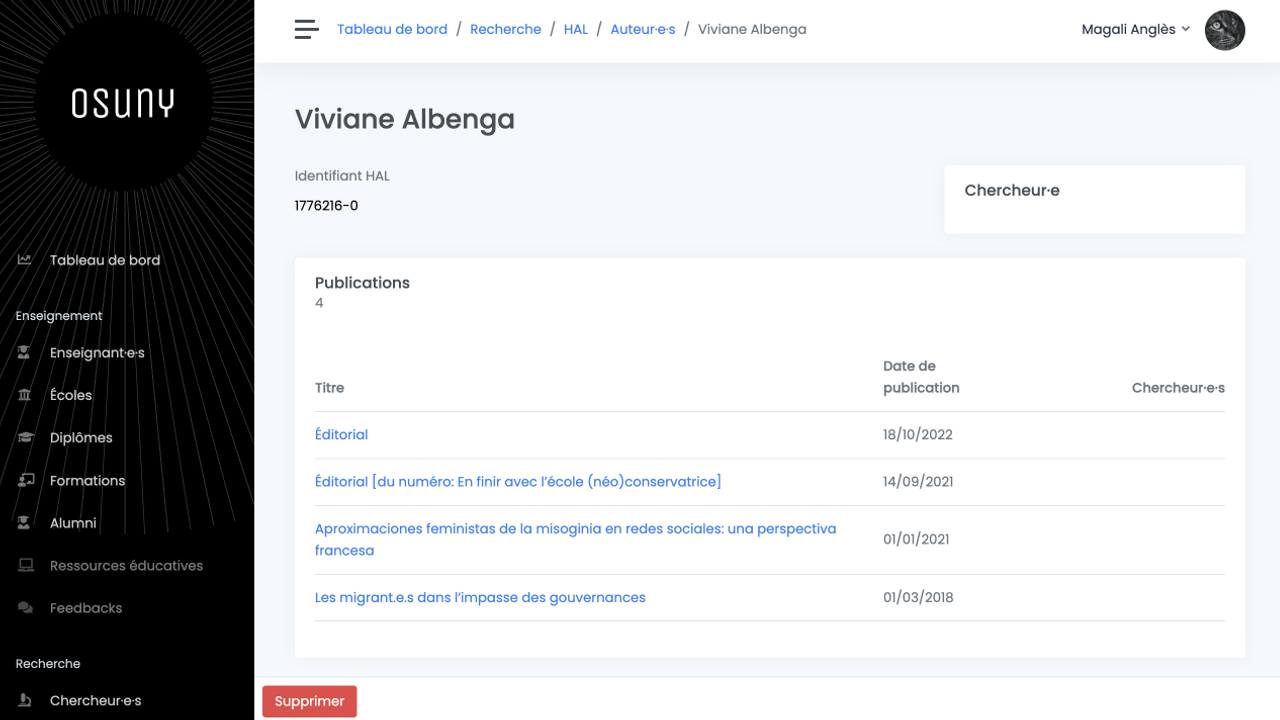Click the user avatar picture

(x=1224, y=30)
